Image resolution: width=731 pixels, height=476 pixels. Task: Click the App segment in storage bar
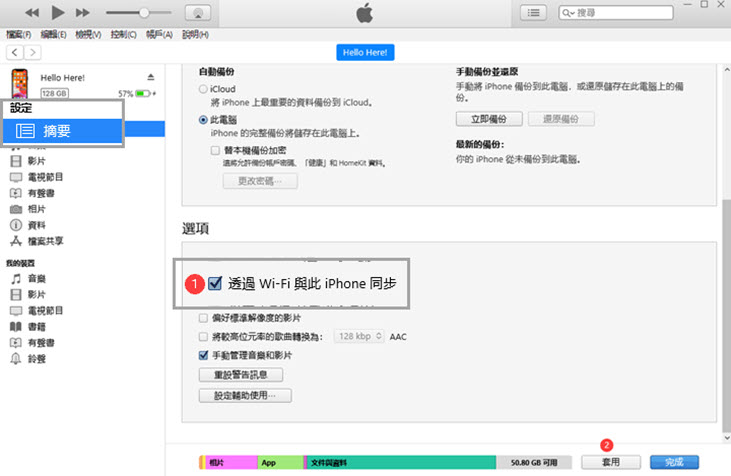[x=280, y=462]
